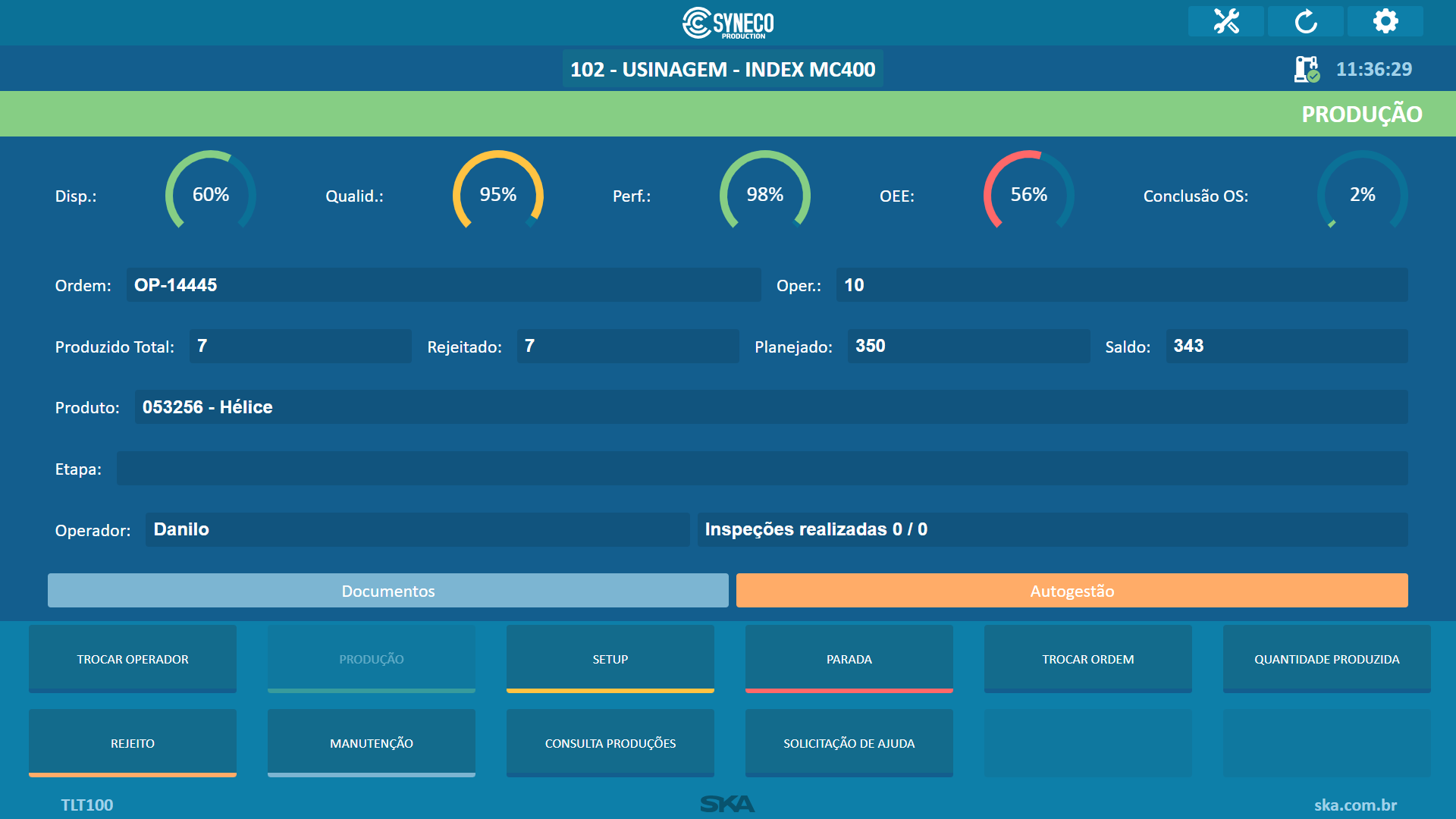
Task: Open the Autogestão panel
Action: click(x=1072, y=591)
